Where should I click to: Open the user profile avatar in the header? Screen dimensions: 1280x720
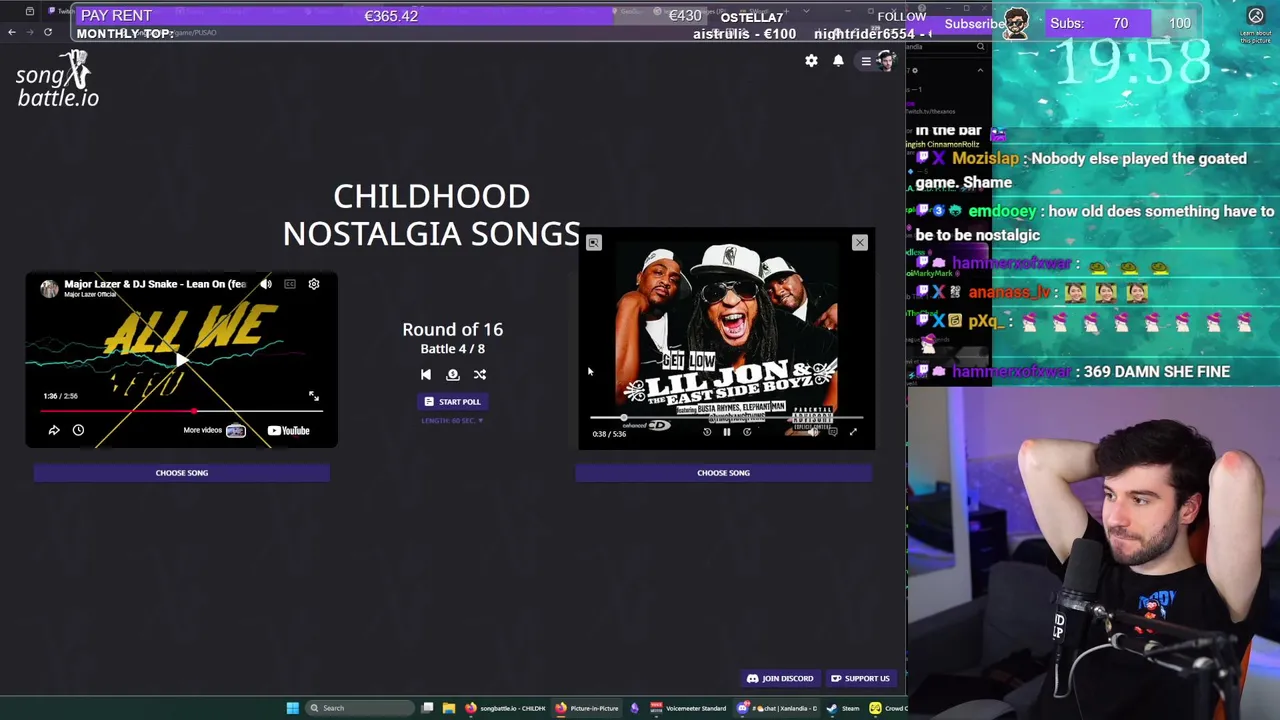[886, 61]
